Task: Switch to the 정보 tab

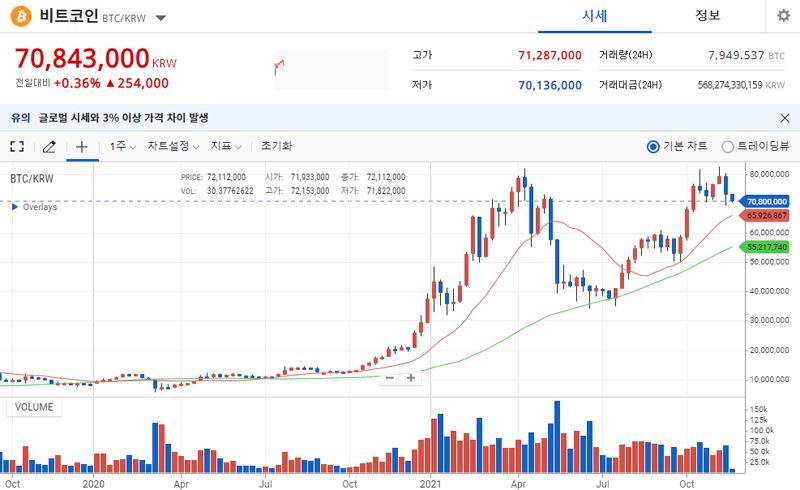Action: tap(708, 16)
